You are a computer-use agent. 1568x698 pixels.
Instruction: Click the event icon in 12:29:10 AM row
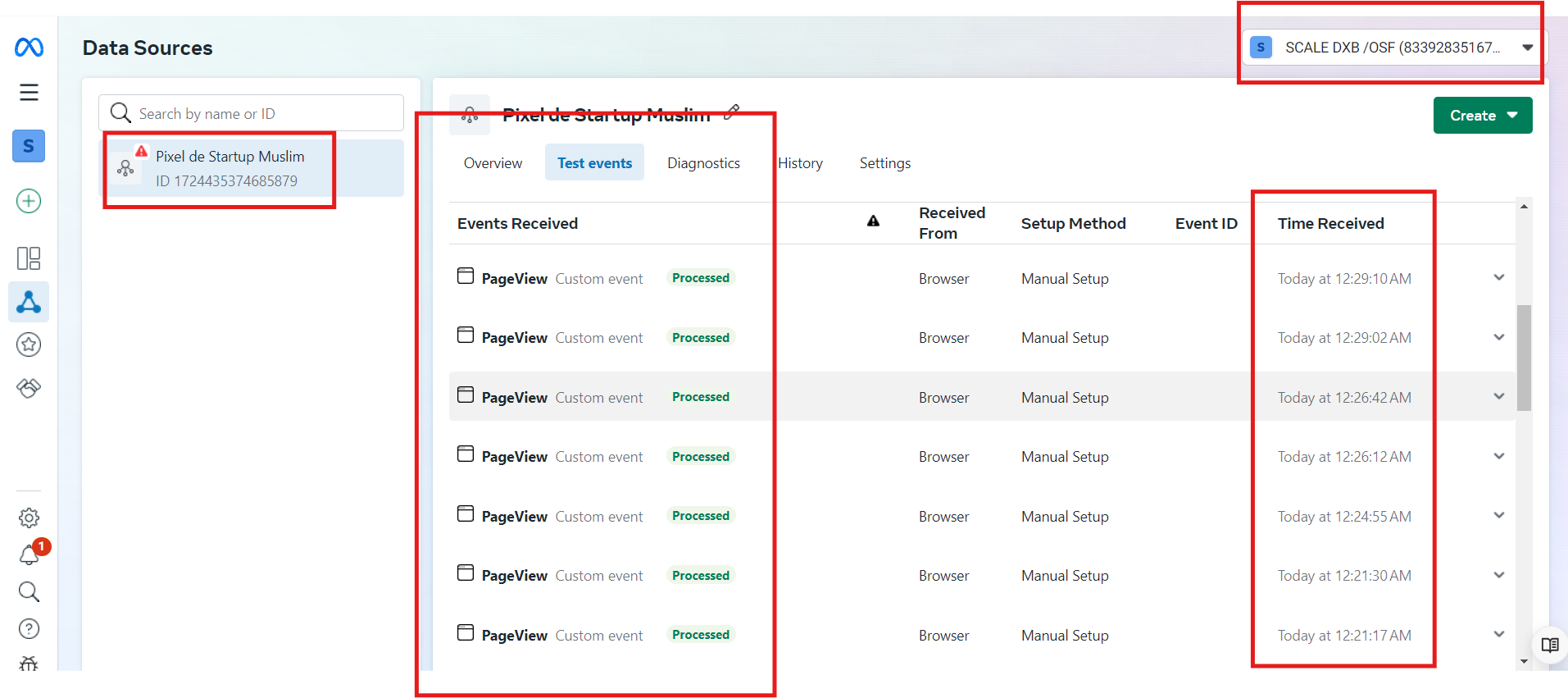click(x=466, y=276)
